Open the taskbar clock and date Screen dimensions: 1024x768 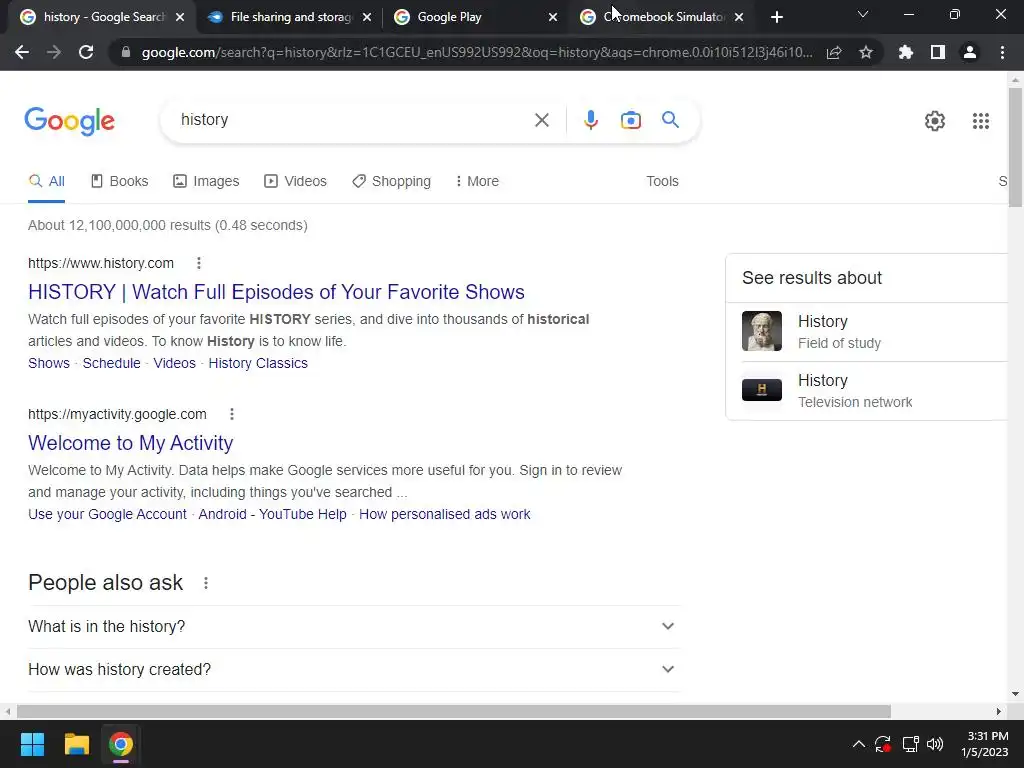(x=985, y=744)
